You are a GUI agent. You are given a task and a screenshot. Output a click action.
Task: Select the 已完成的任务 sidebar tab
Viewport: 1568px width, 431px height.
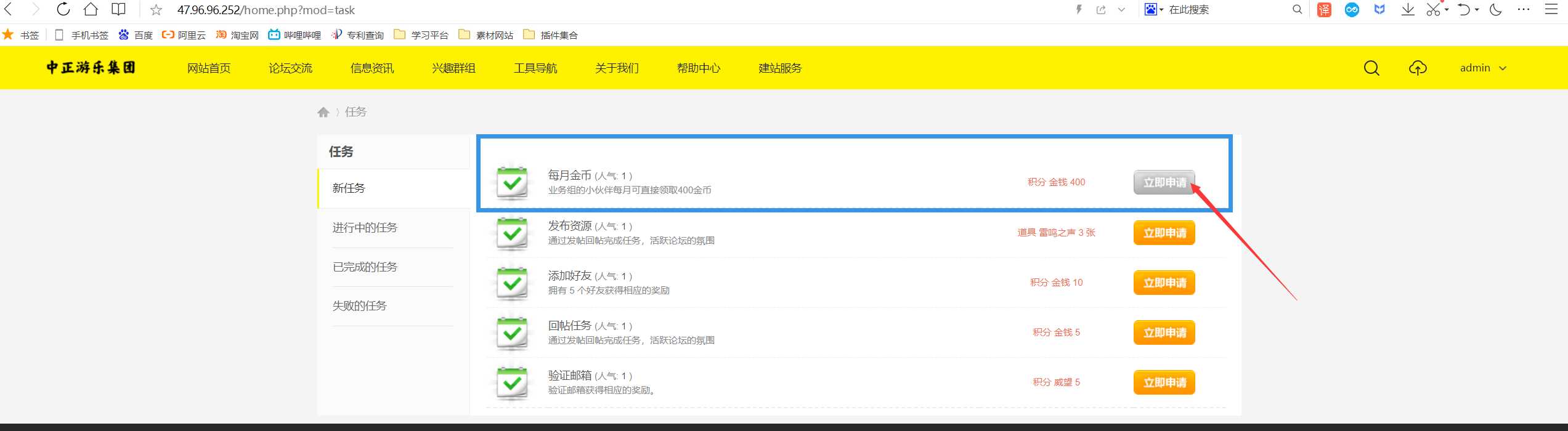(394, 267)
